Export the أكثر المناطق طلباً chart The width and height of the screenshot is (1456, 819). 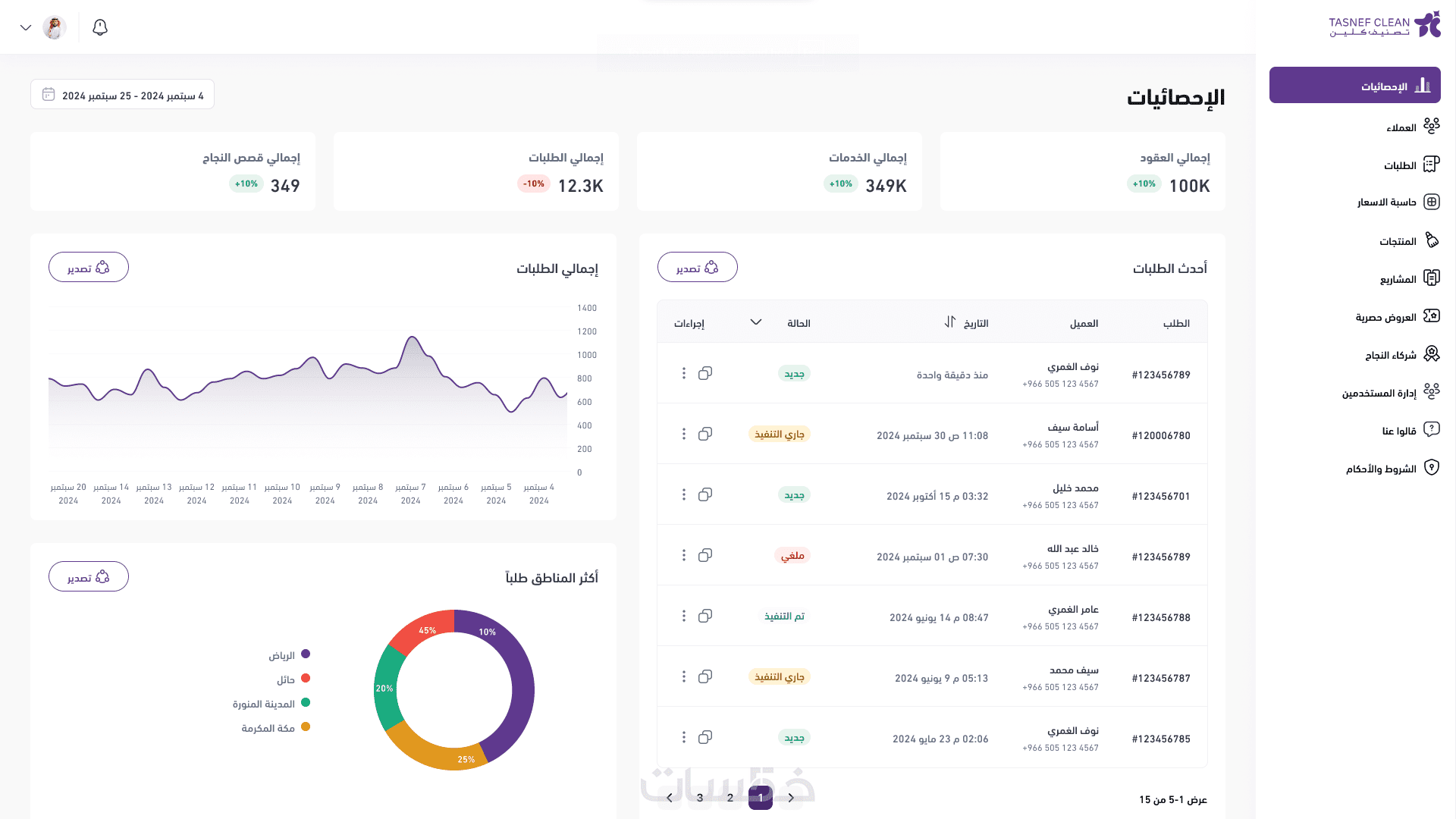pyautogui.click(x=89, y=577)
